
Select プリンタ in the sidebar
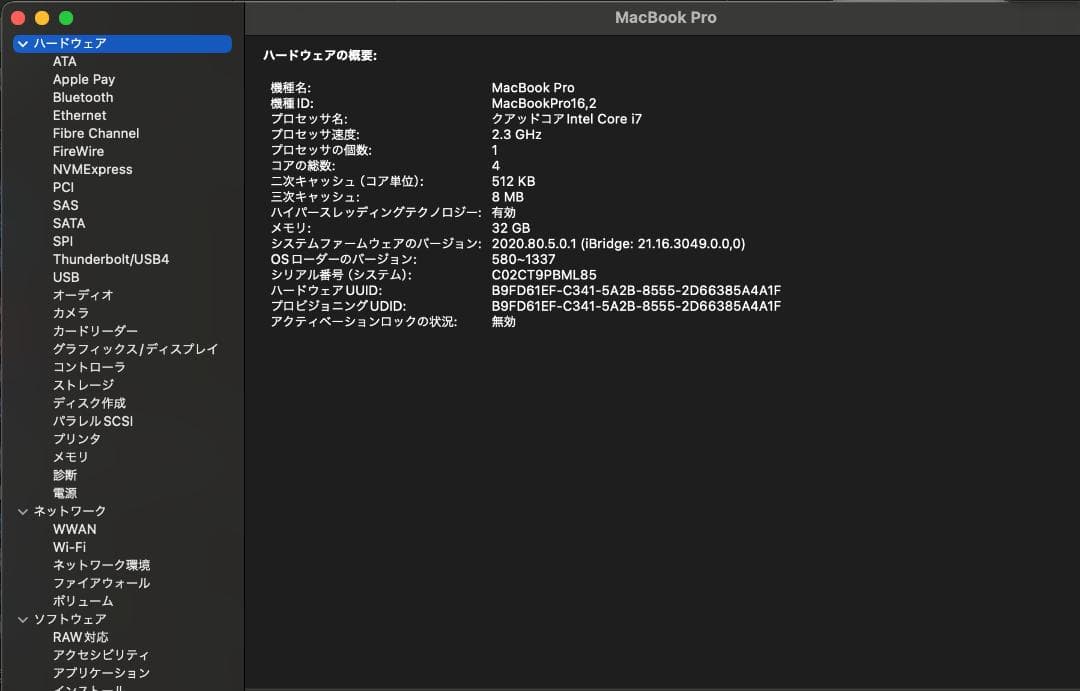point(76,438)
